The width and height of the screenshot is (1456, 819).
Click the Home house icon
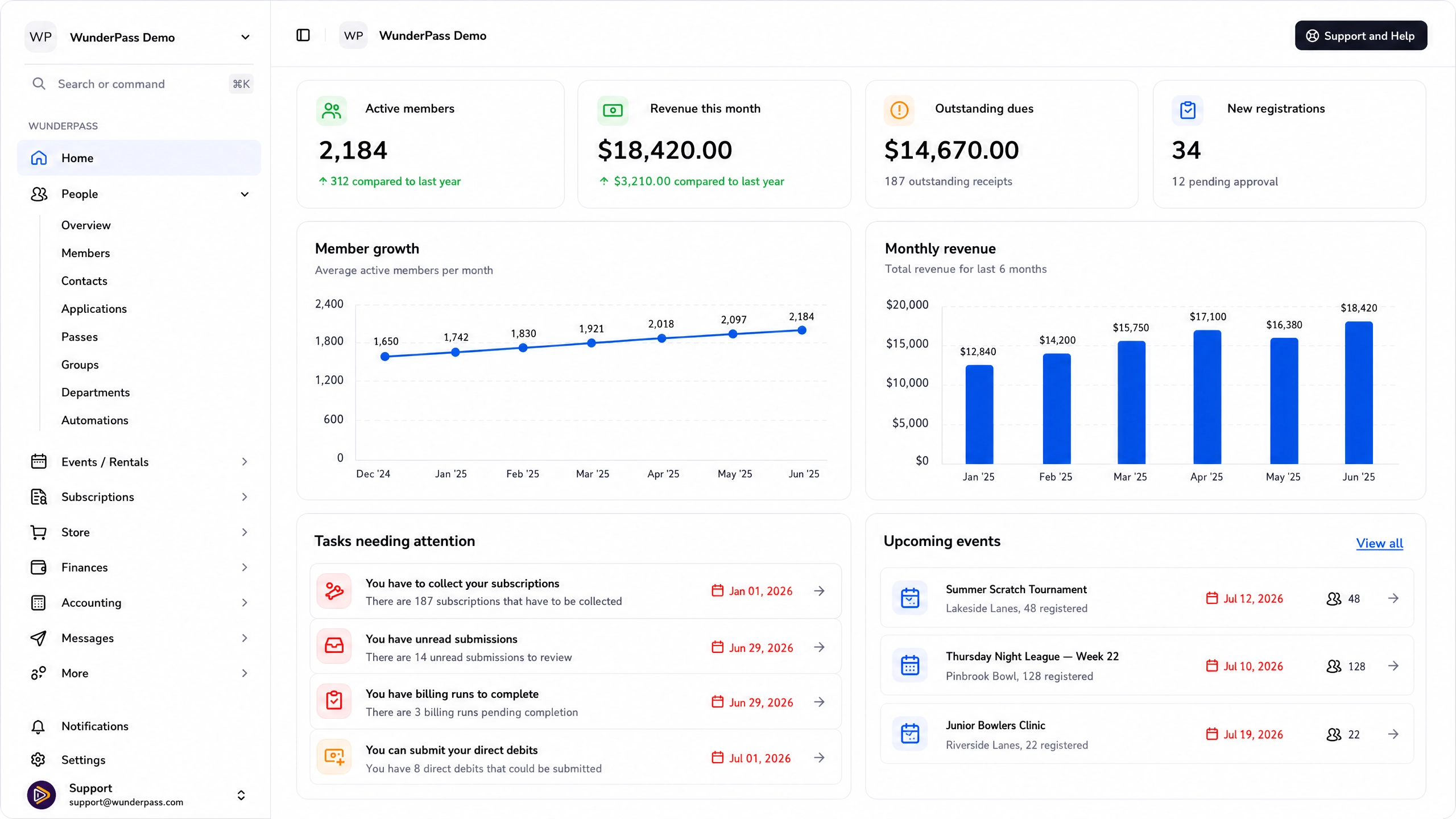tap(39, 158)
